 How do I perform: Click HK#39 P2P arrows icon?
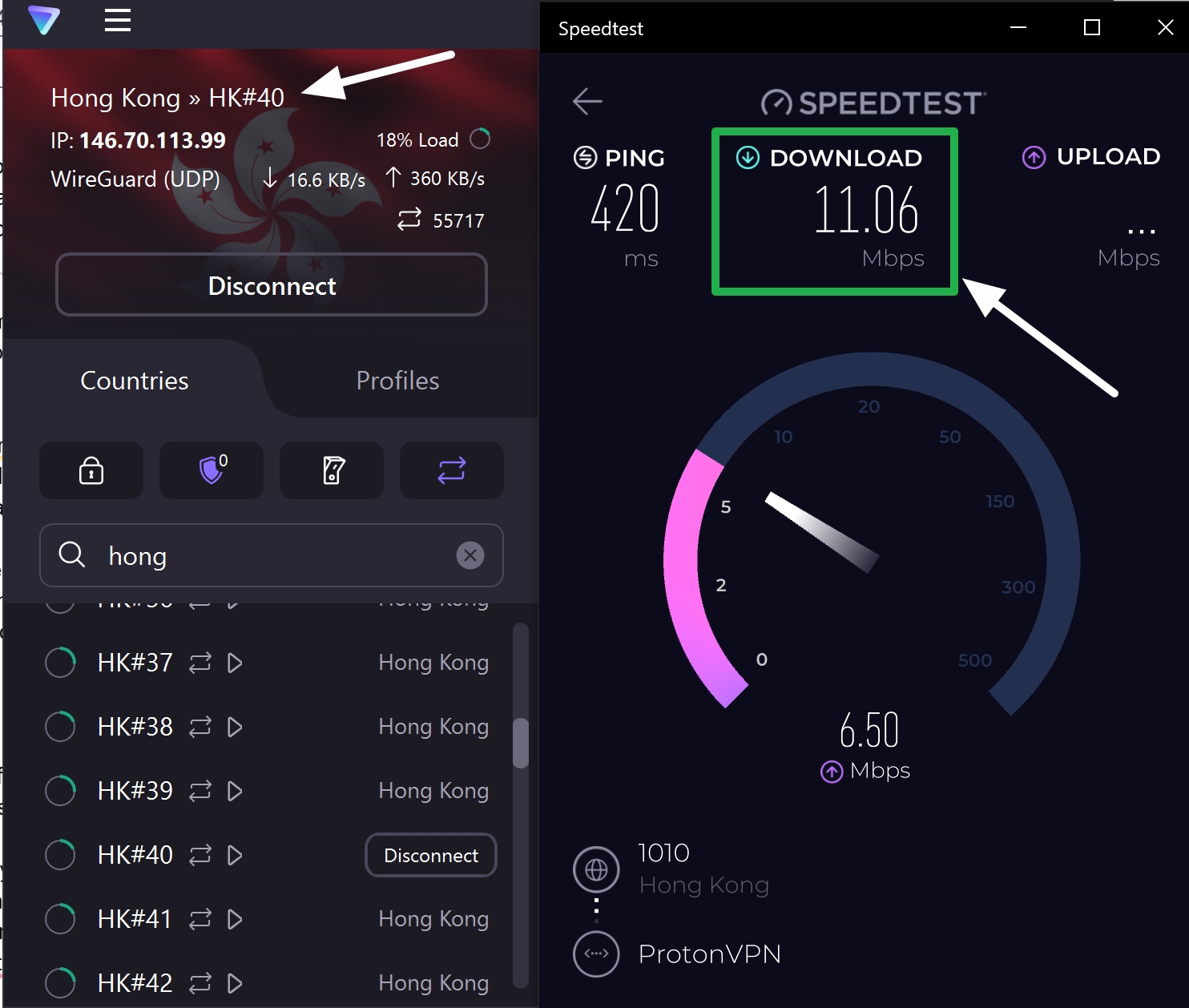(200, 791)
